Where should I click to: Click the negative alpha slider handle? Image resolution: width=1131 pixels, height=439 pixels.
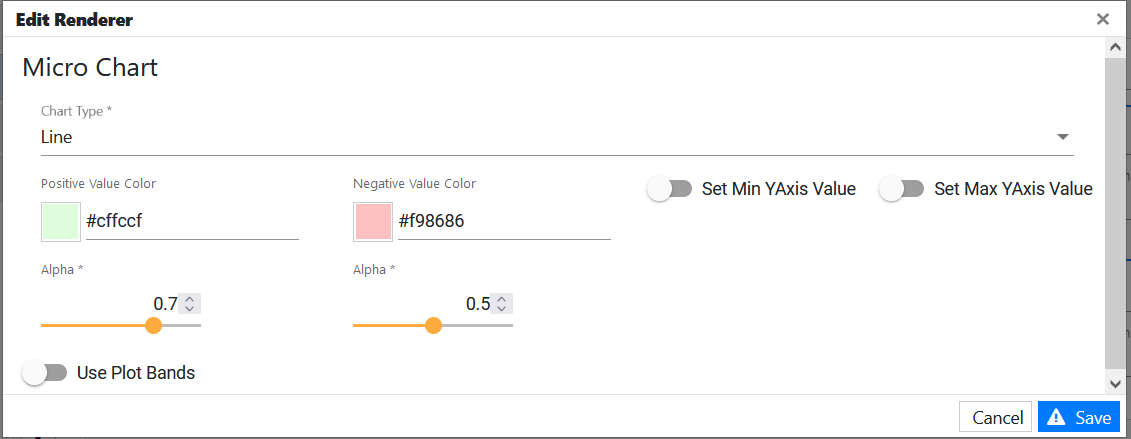(x=433, y=325)
